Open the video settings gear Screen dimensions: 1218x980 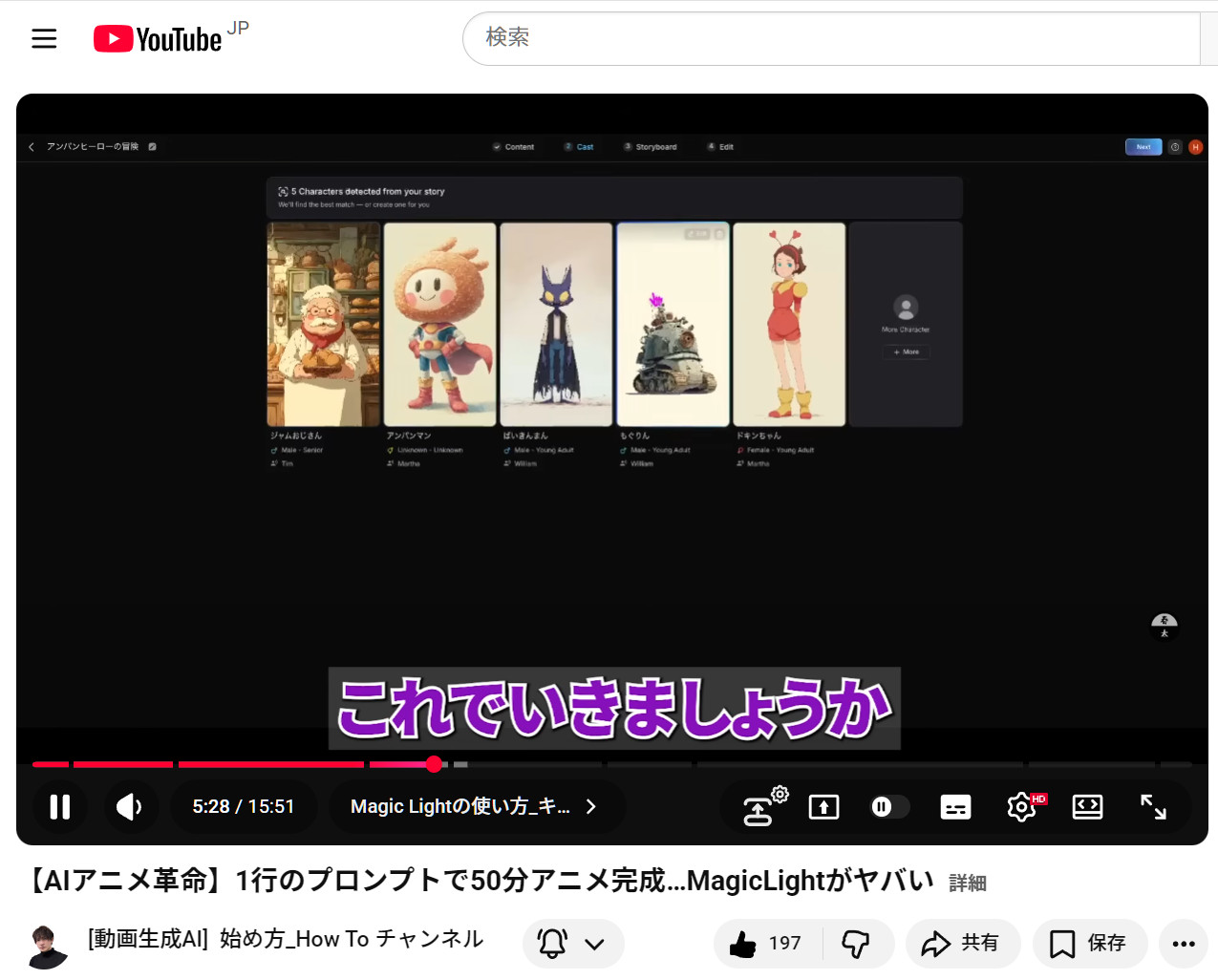pos(1021,807)
